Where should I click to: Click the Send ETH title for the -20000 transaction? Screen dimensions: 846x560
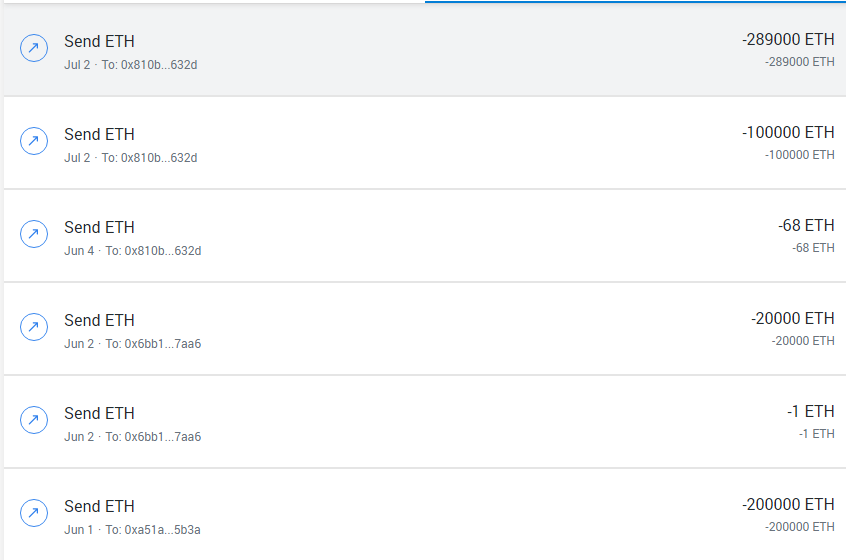[99, 320]
